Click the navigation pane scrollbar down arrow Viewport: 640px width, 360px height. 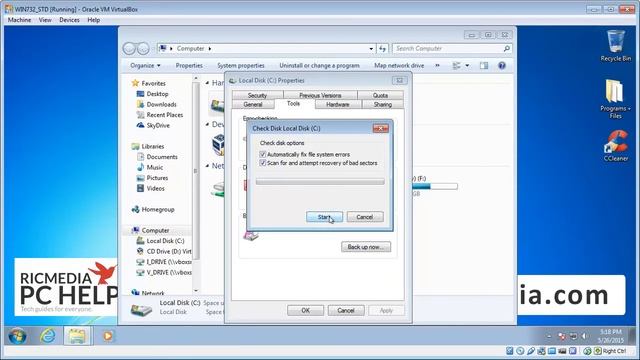[196, 290]
